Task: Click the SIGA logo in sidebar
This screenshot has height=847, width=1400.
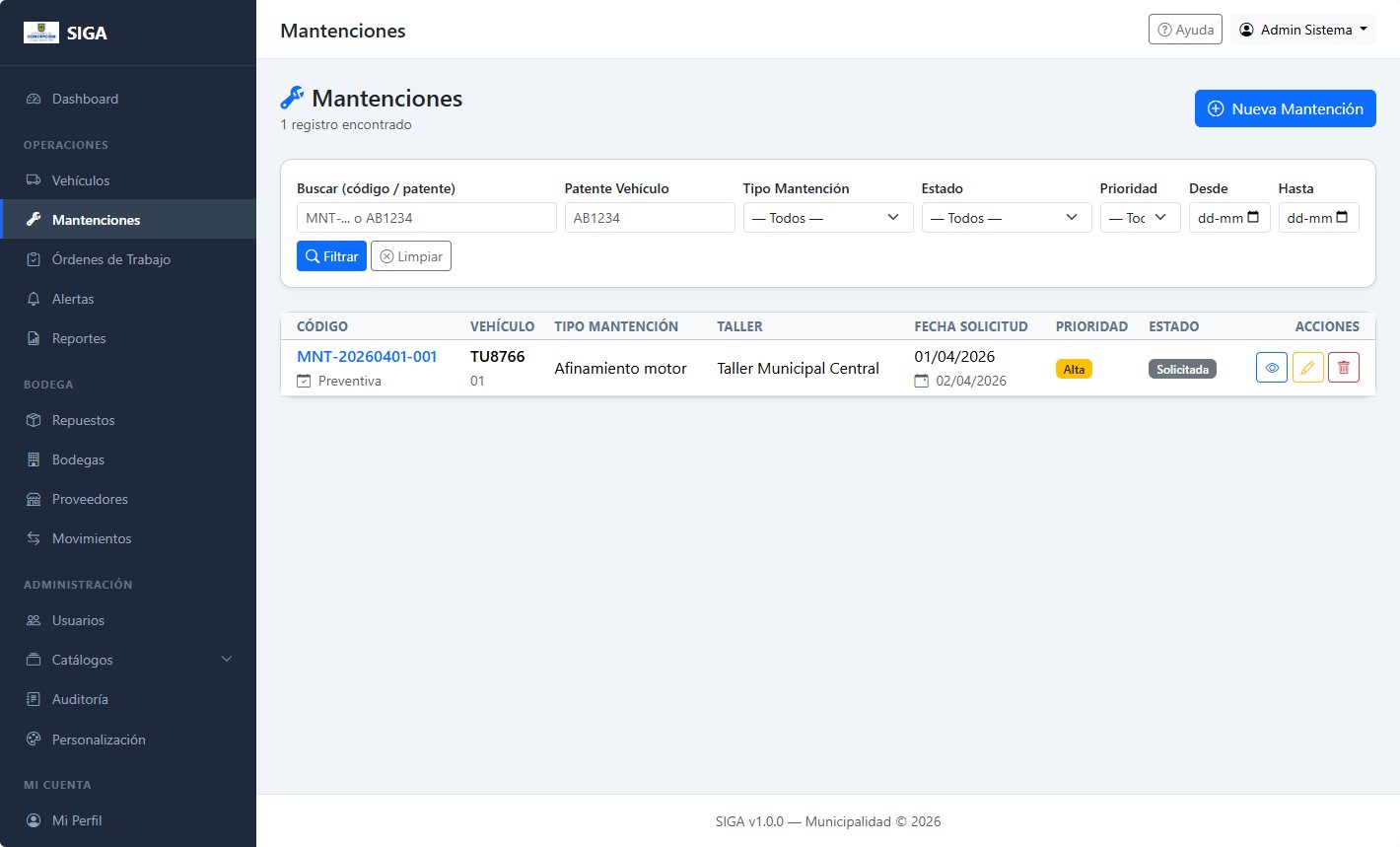Action: pos(41,33)
